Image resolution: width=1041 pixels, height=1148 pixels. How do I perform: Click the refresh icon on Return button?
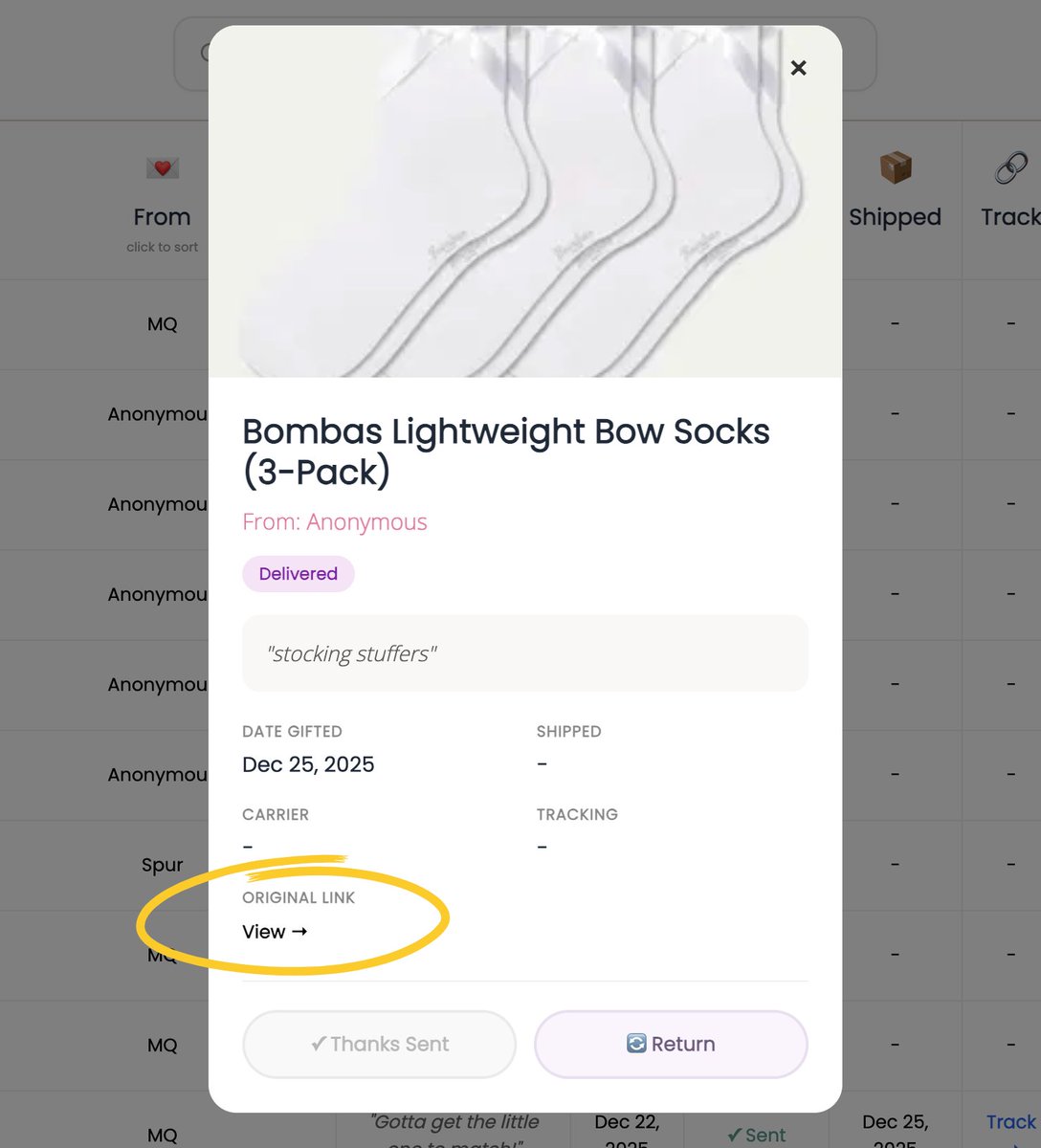point(636,1044)
